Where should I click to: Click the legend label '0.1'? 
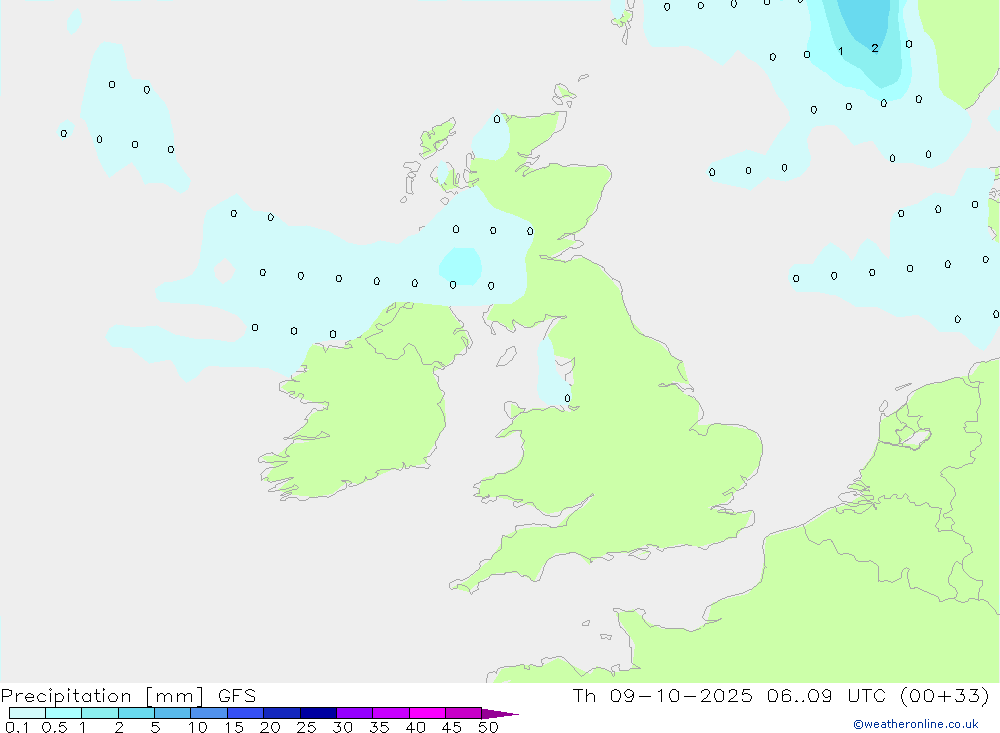17,727
